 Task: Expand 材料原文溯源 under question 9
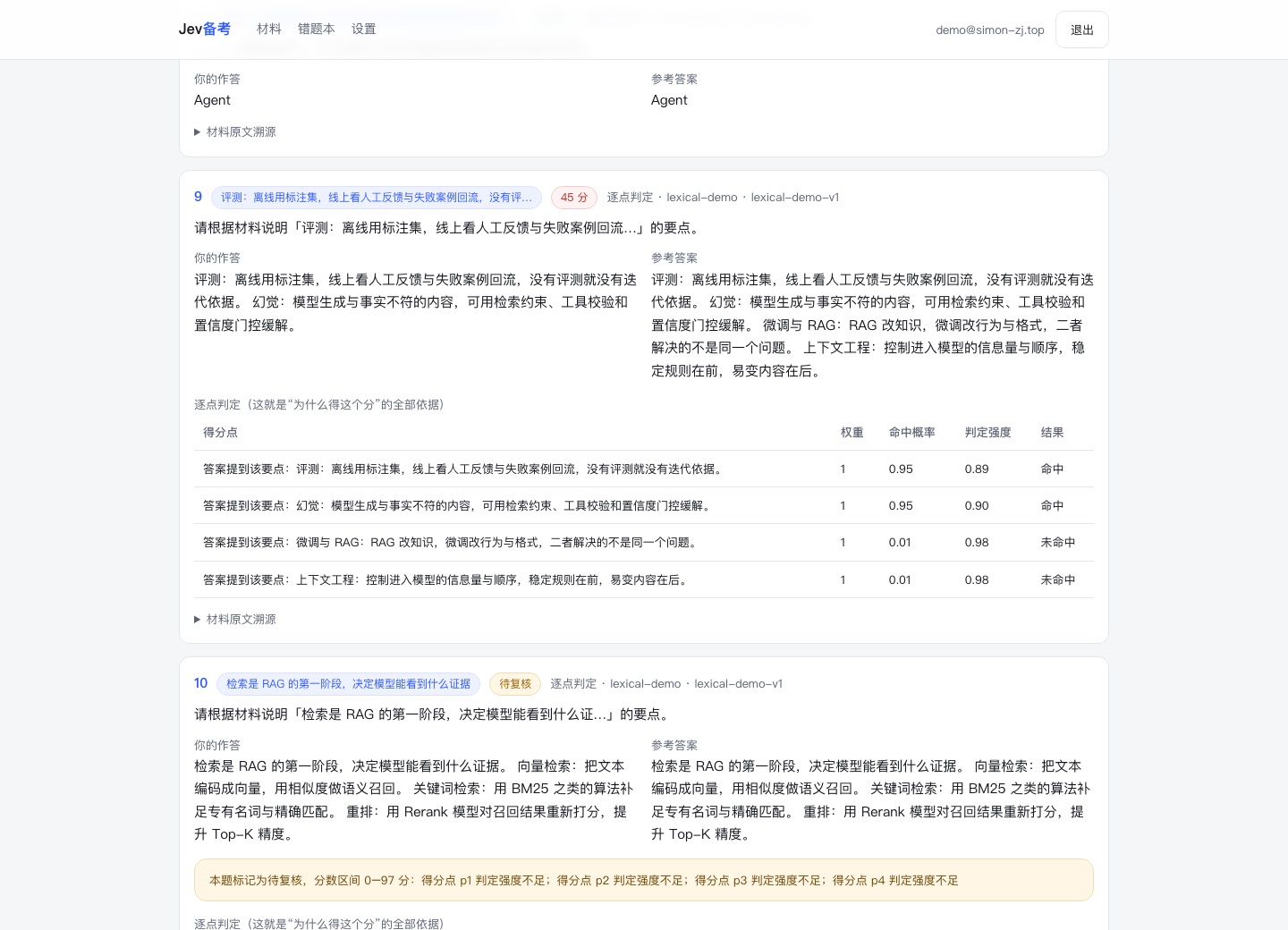coord(235,619)
